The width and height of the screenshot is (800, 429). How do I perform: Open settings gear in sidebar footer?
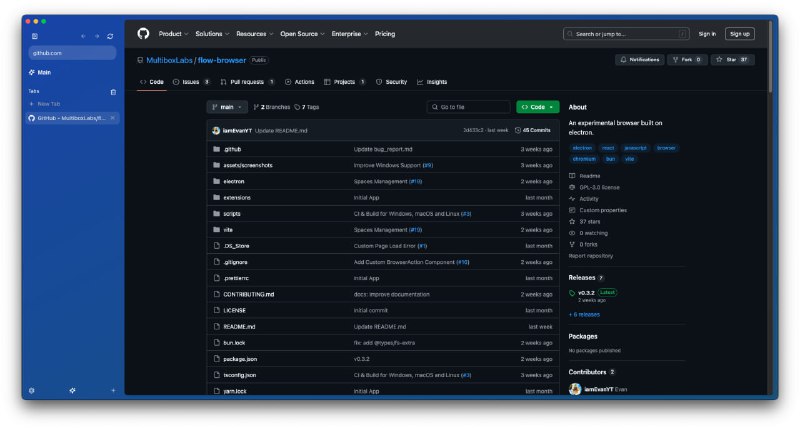32,390
